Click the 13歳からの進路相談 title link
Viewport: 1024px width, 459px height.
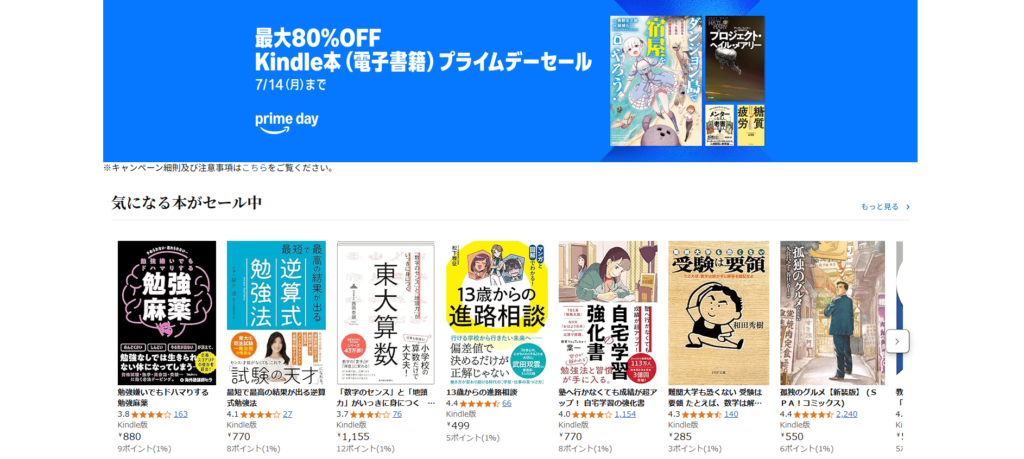(481, 392)
